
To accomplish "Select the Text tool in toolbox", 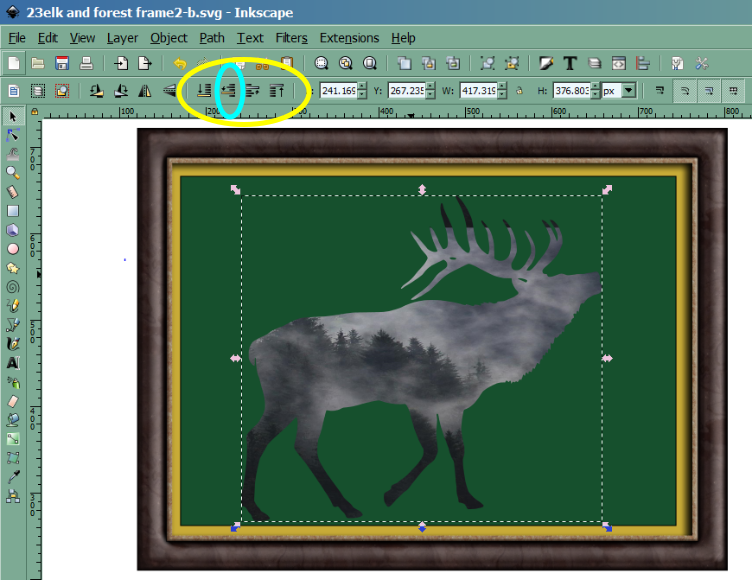I will (13, 363).
